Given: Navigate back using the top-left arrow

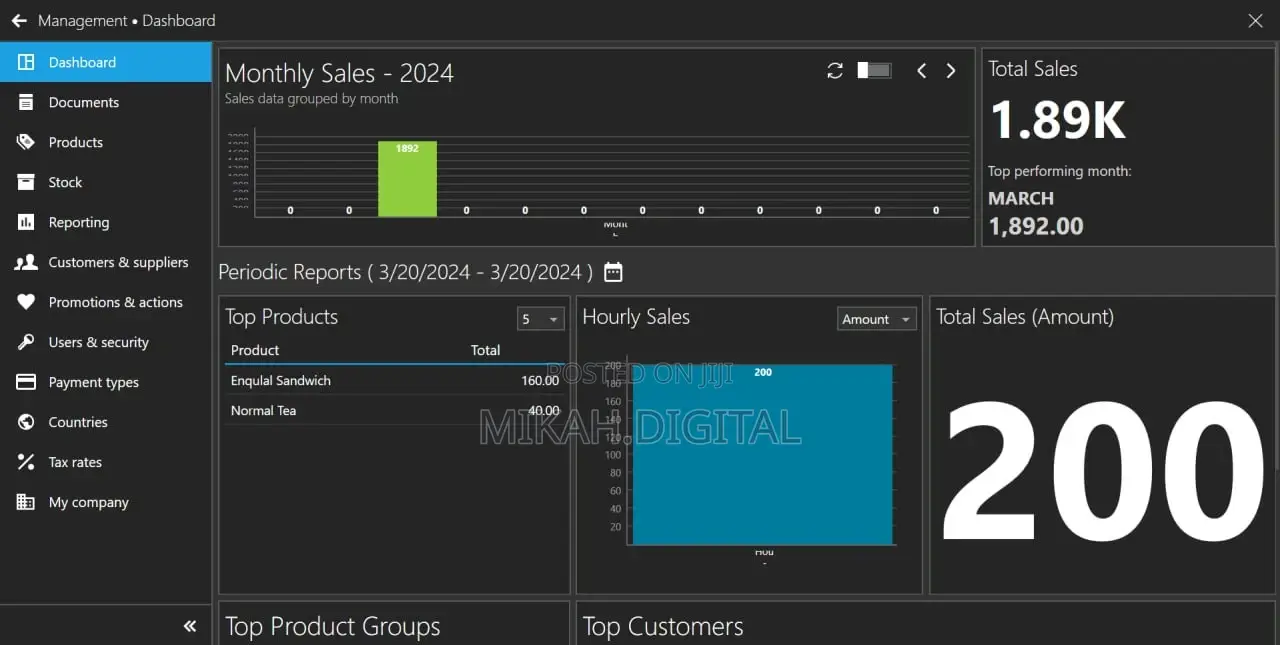Looking at the screenshot, I should (19, 20).
